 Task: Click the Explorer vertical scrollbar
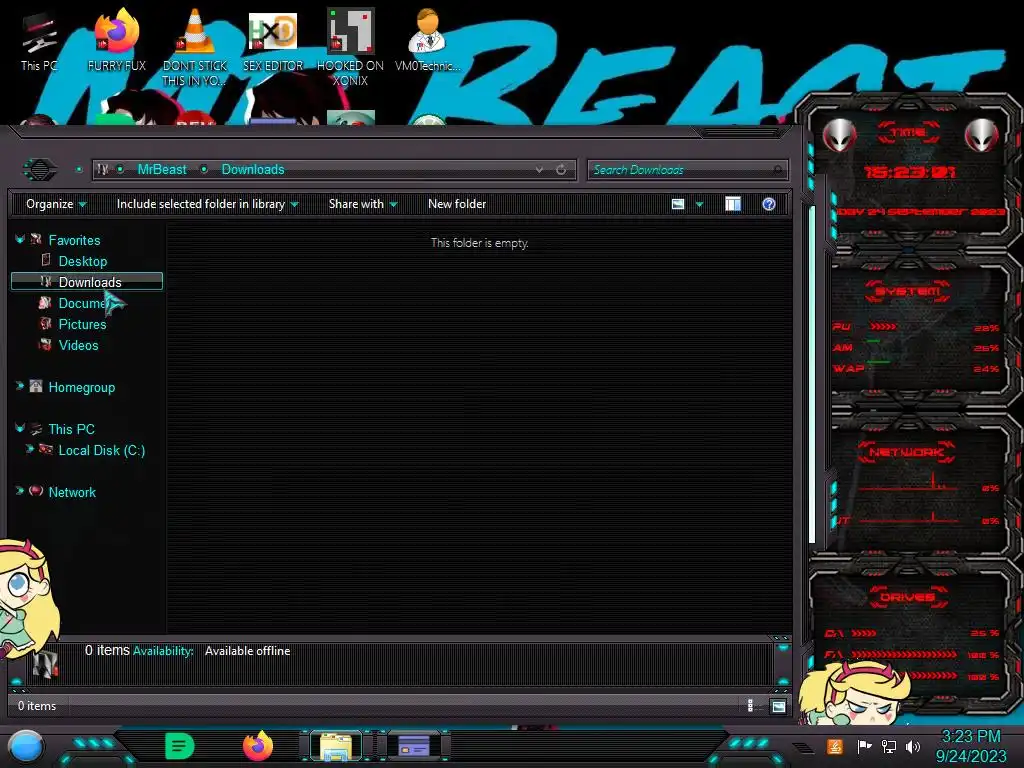click(812, 374)
